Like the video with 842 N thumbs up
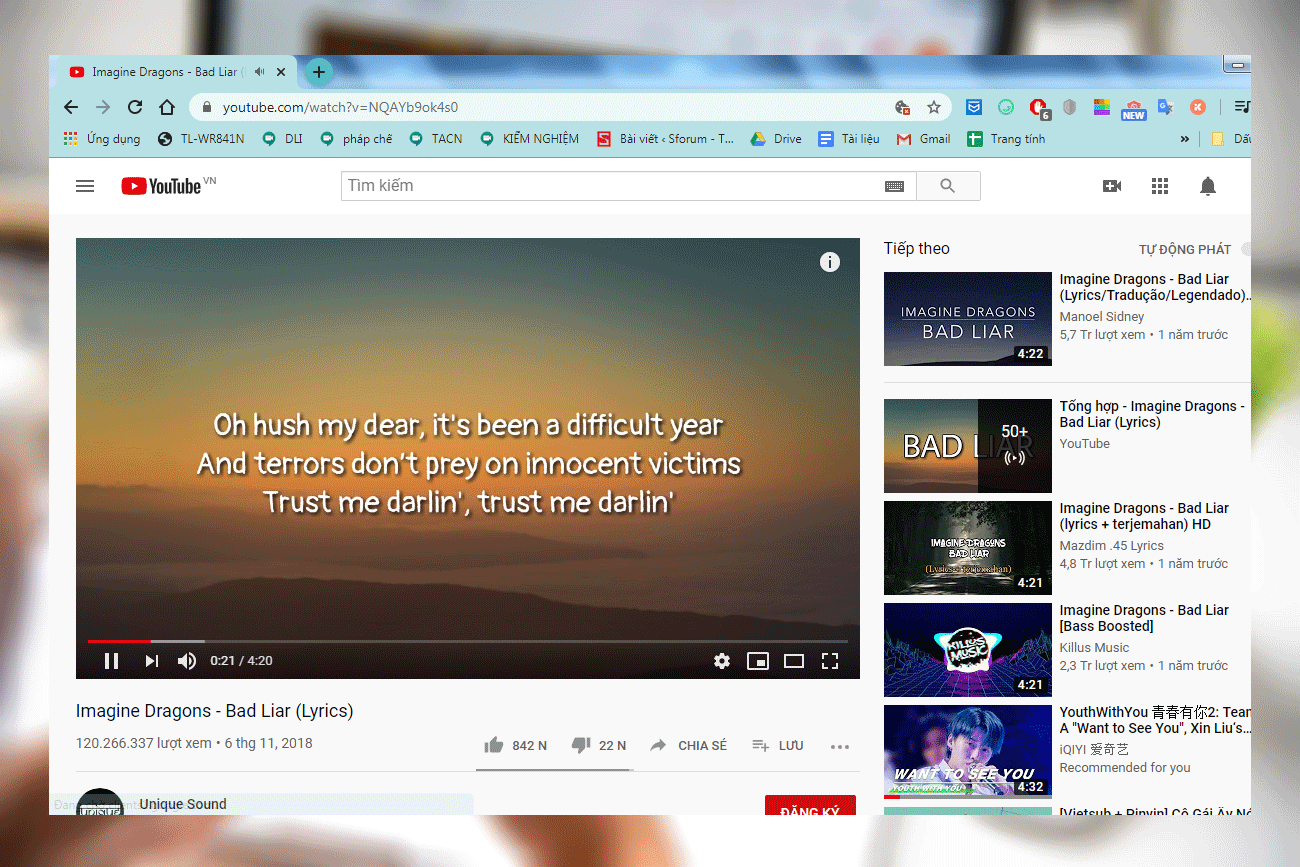The width and height of the screenshot is (1300, 867). 515,746
